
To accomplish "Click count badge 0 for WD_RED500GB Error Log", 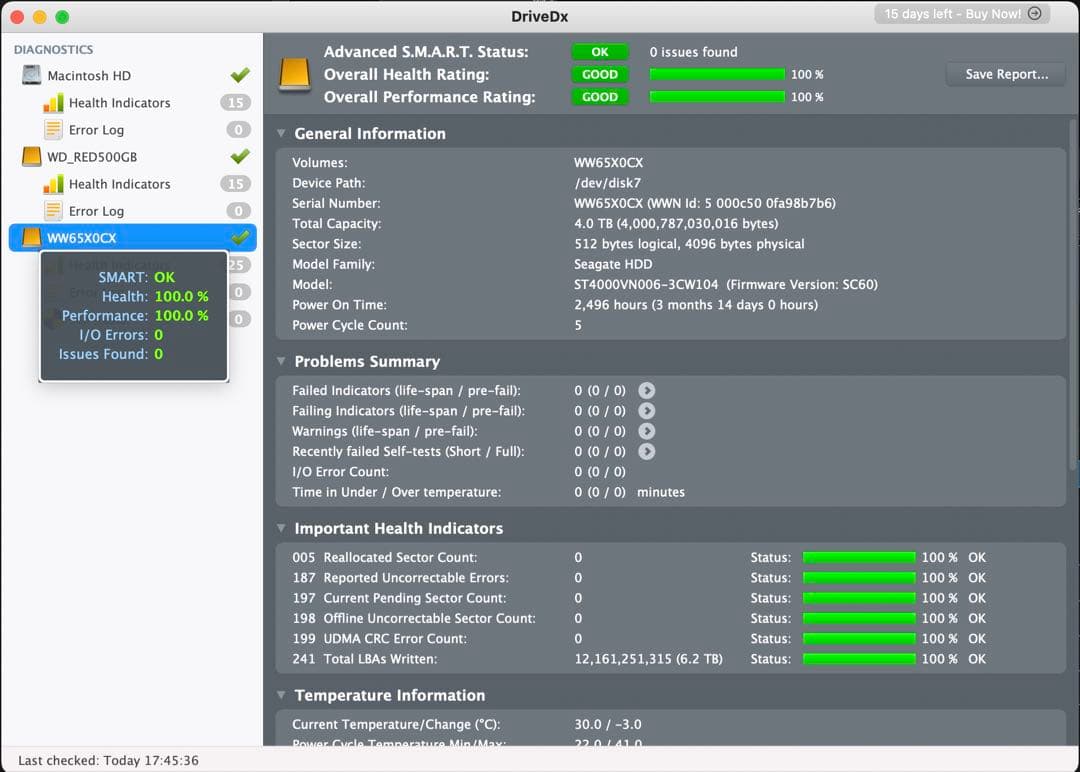I will pyautogui.click(x=238, y=211).
